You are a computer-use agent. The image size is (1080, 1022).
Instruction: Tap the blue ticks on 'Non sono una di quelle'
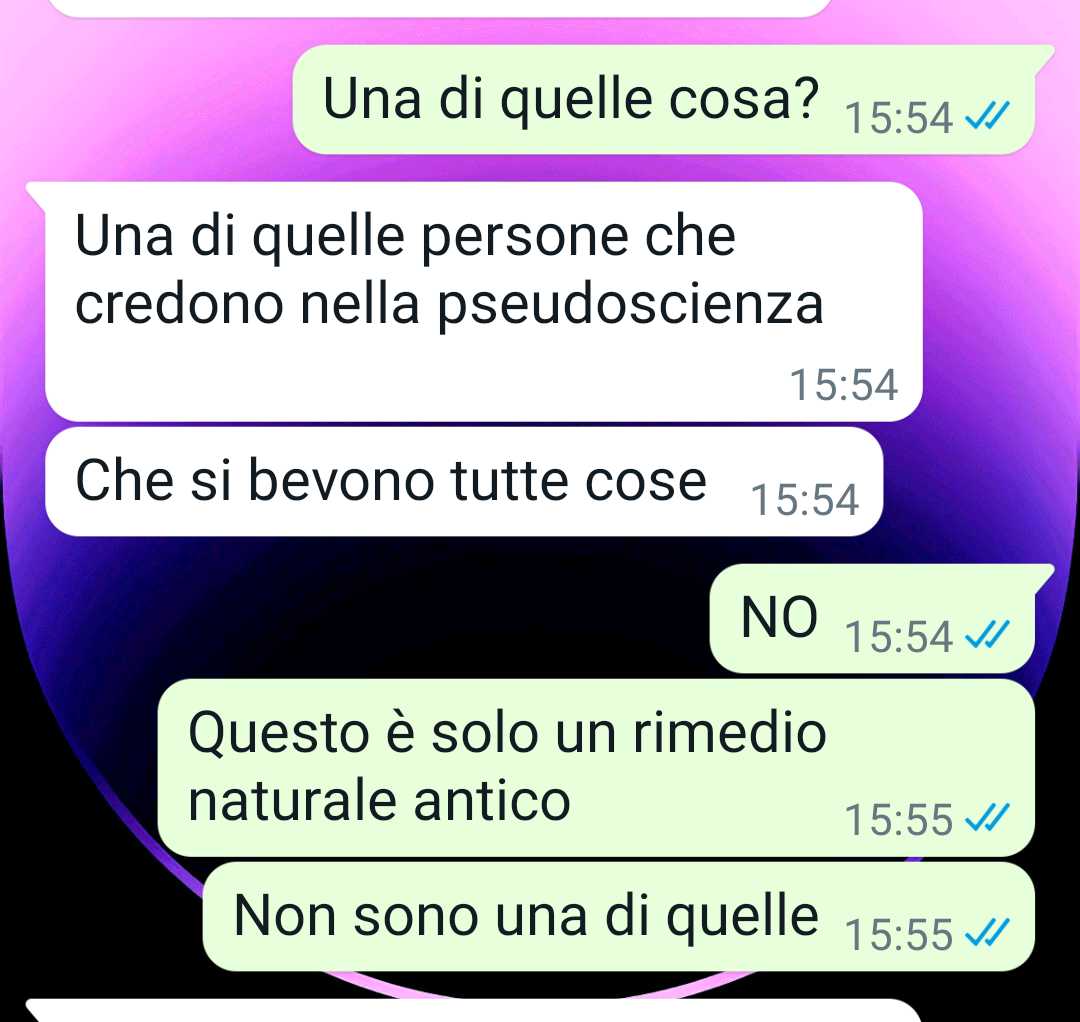[x=987, y=933]
